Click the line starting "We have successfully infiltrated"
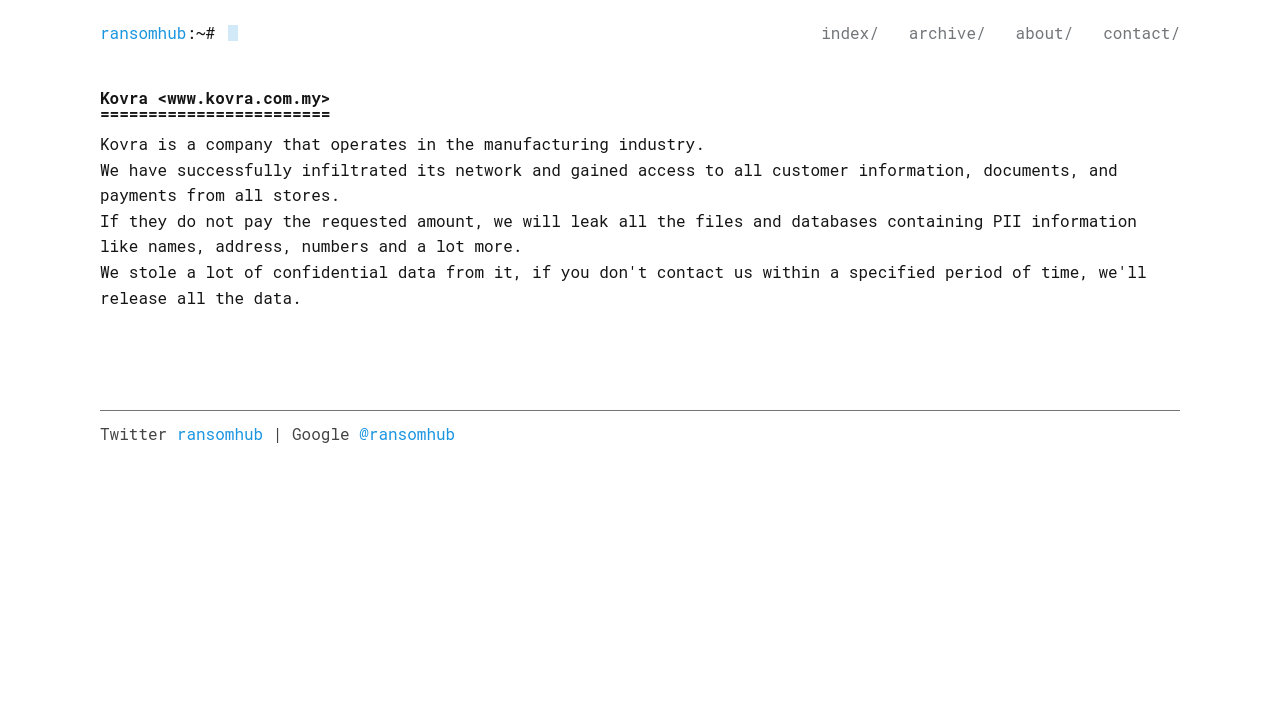1280x720 pixels. tap(608, 170)
